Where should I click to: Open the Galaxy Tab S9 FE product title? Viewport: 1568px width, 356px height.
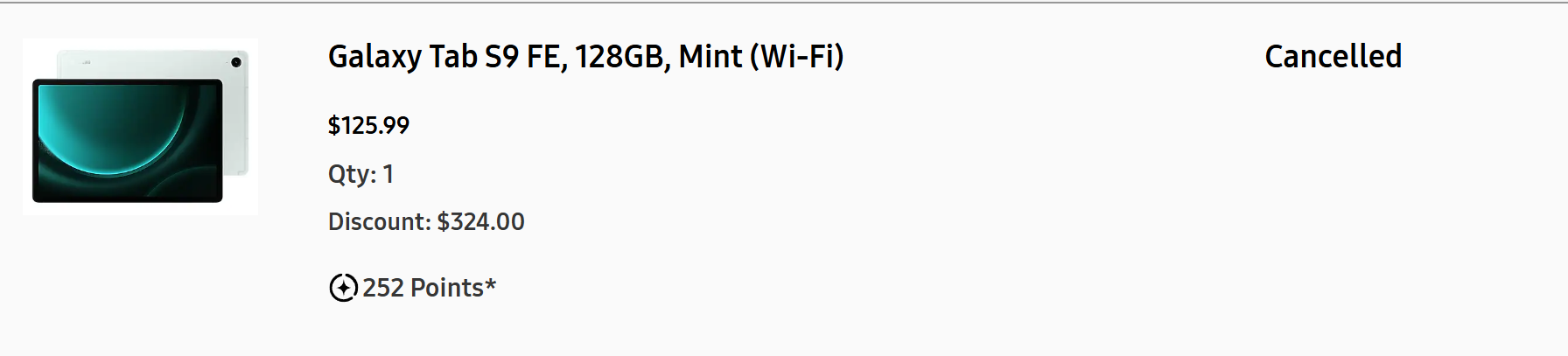click(585, 57)
